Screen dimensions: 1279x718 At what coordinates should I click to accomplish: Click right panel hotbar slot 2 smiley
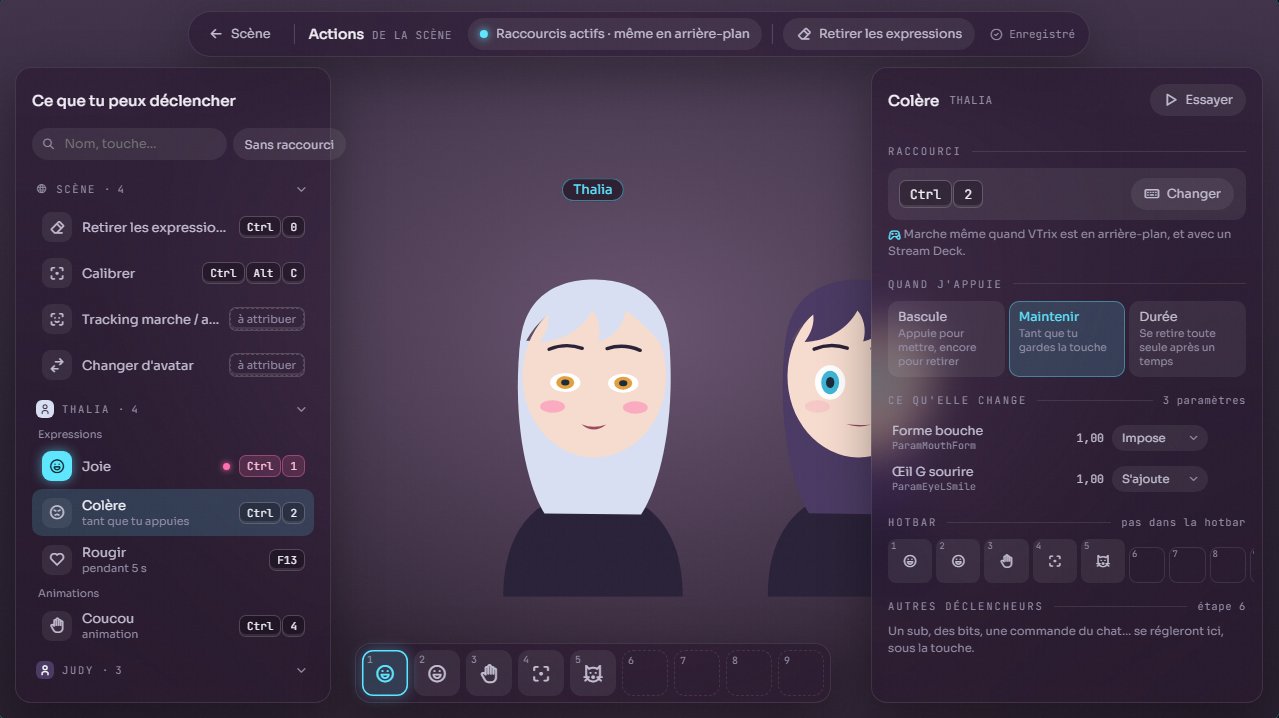958,561
